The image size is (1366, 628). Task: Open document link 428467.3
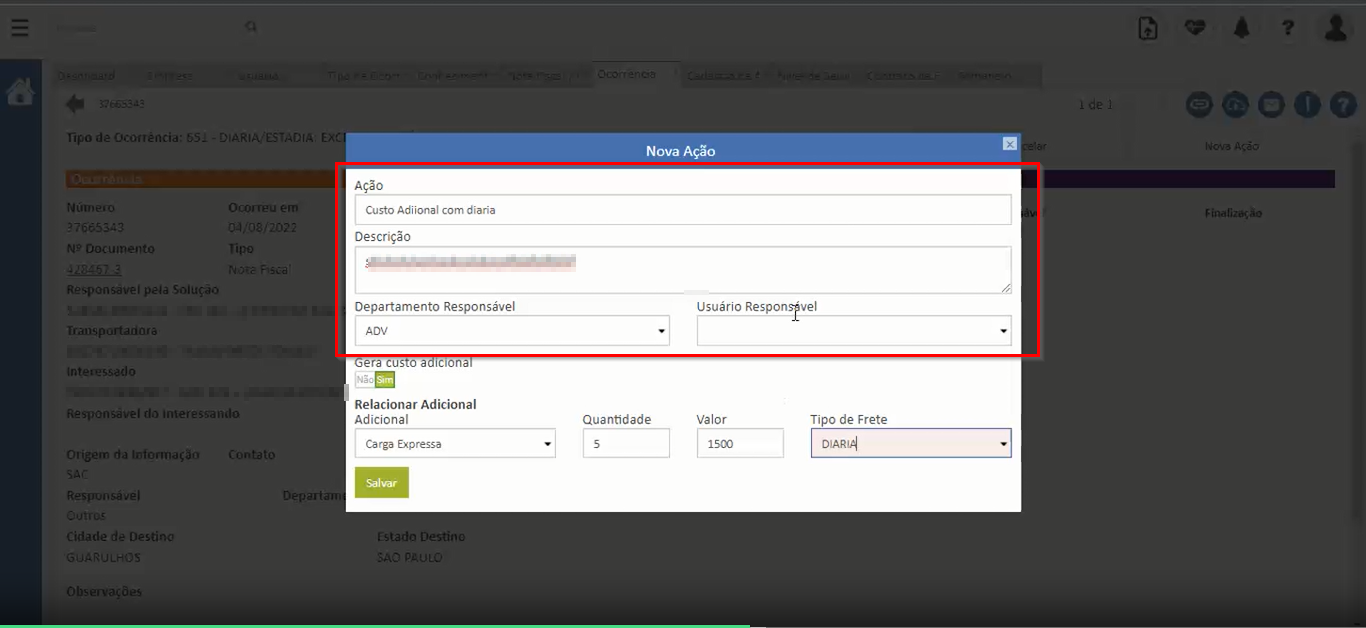(94, 269)
